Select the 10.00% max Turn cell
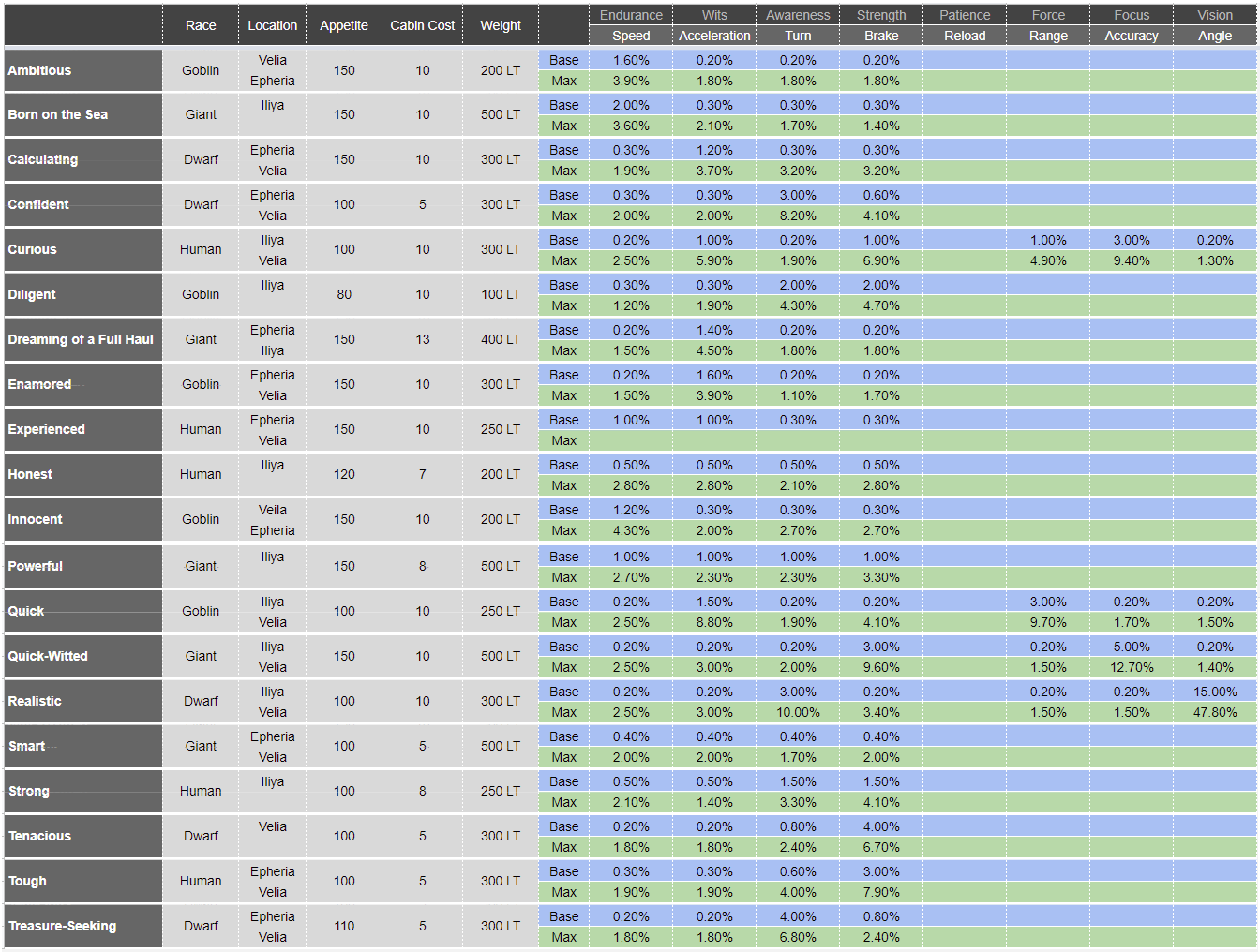The width and height of the screenshot is (1260, 952). [x=798, y=712]
